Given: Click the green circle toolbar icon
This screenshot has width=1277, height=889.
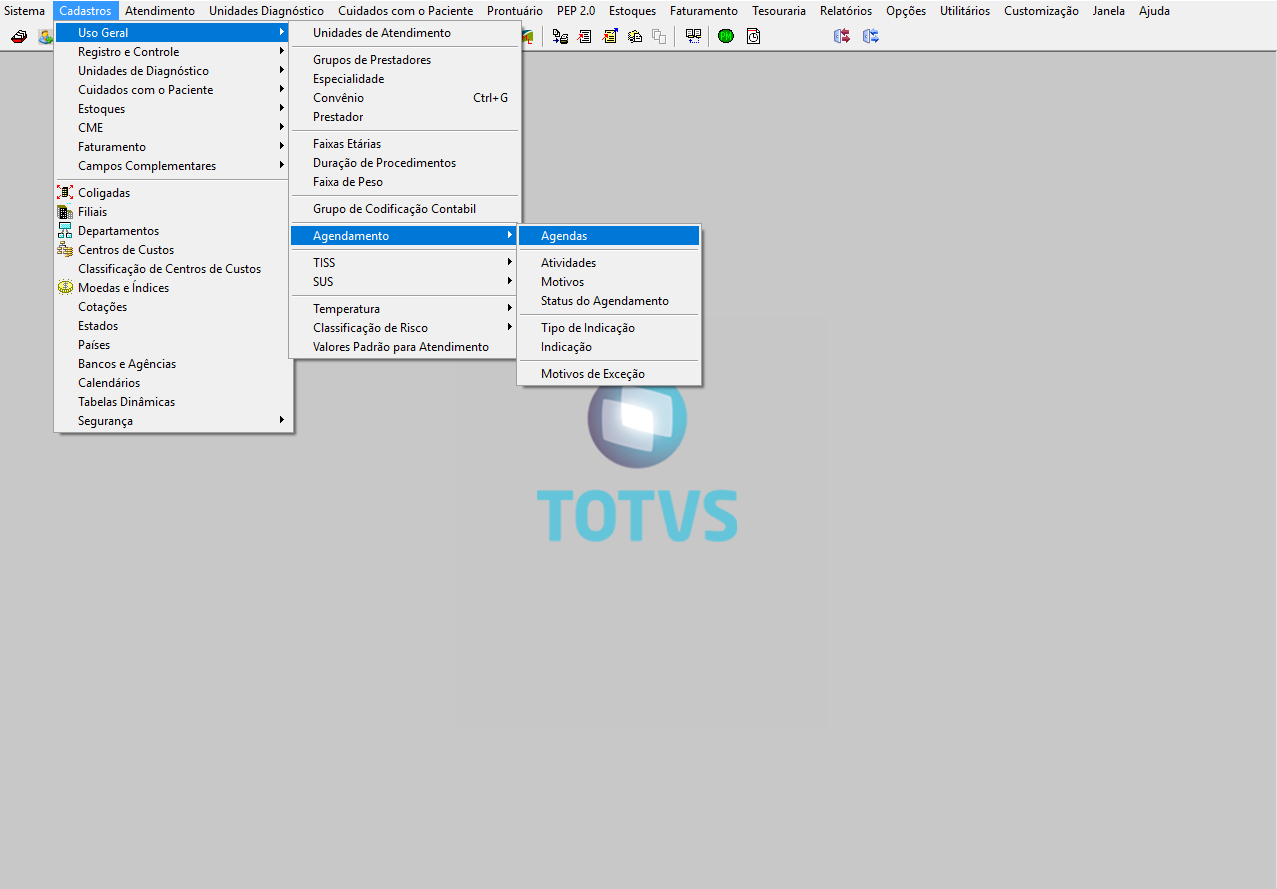Looking at the screenshot, I should [726, 36].
